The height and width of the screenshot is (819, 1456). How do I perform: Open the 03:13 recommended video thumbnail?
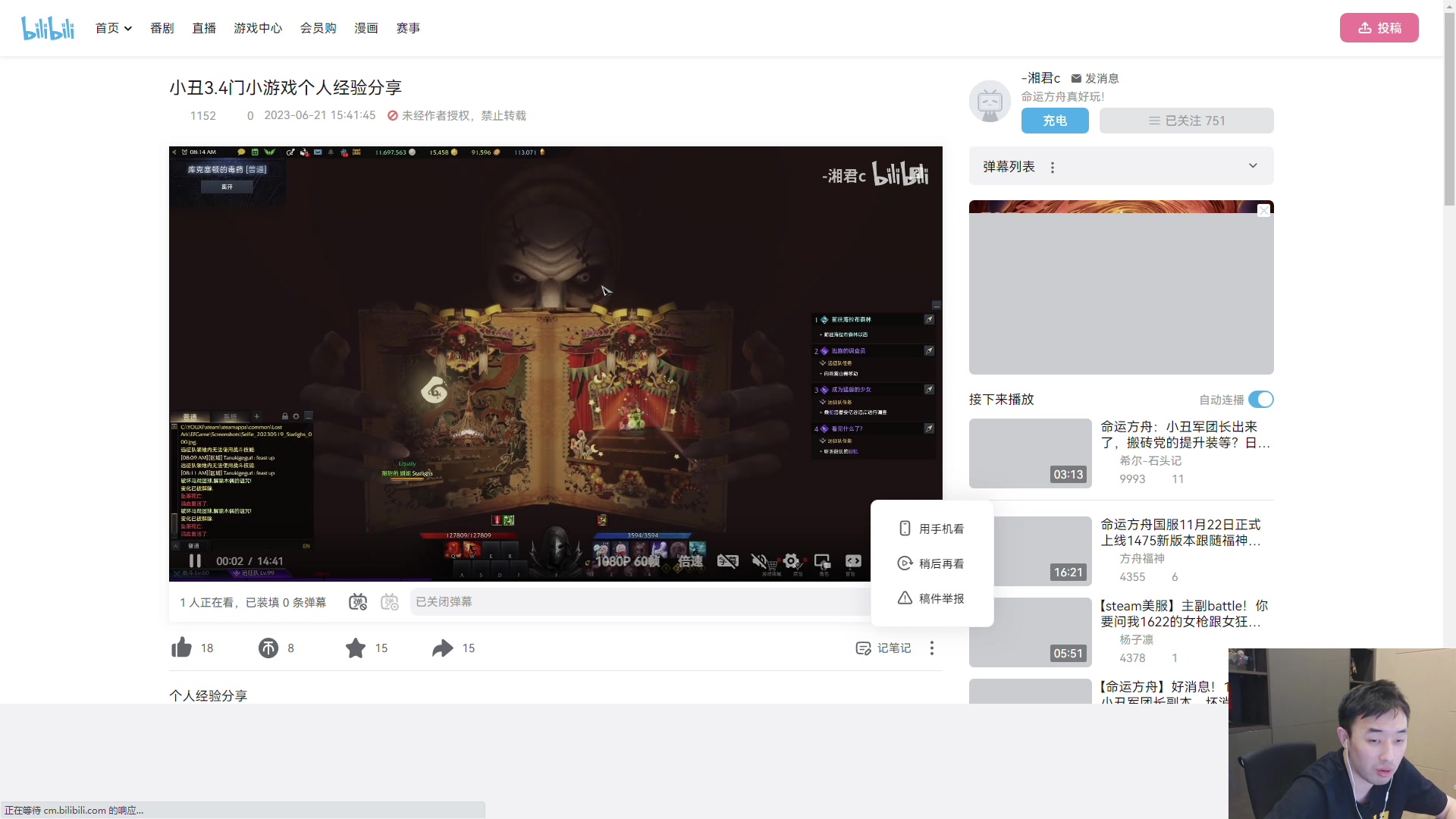1030,453
